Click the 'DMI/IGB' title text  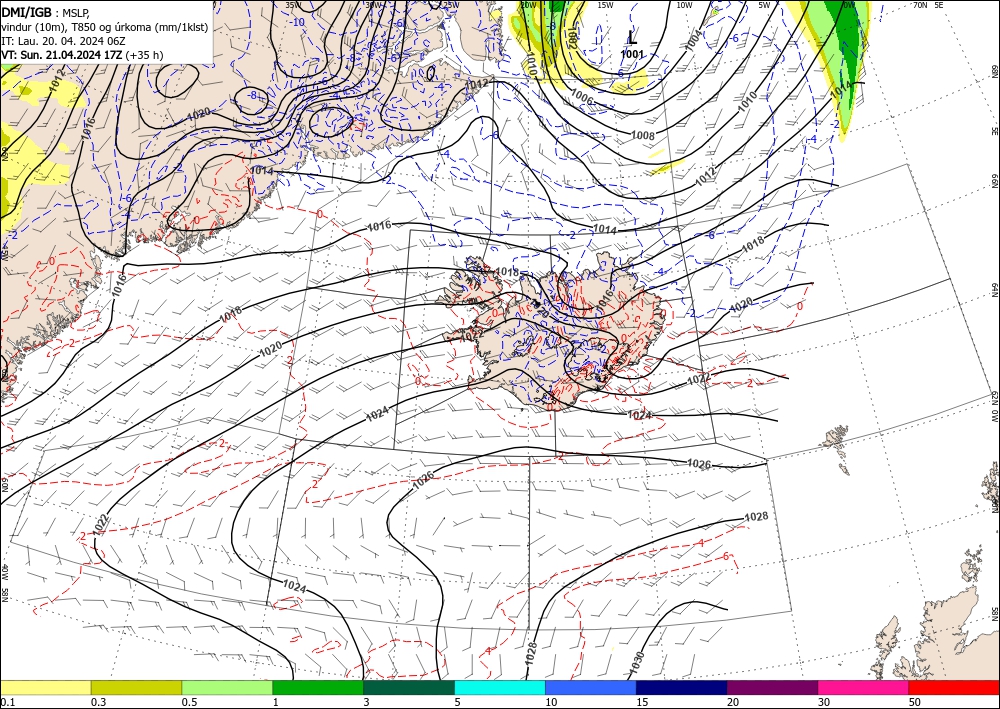click(x=27, y=12)
